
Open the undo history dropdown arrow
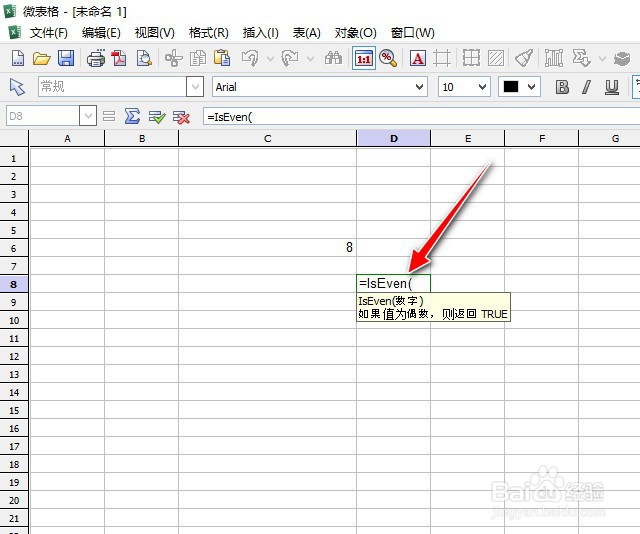[x=270, y=59]
